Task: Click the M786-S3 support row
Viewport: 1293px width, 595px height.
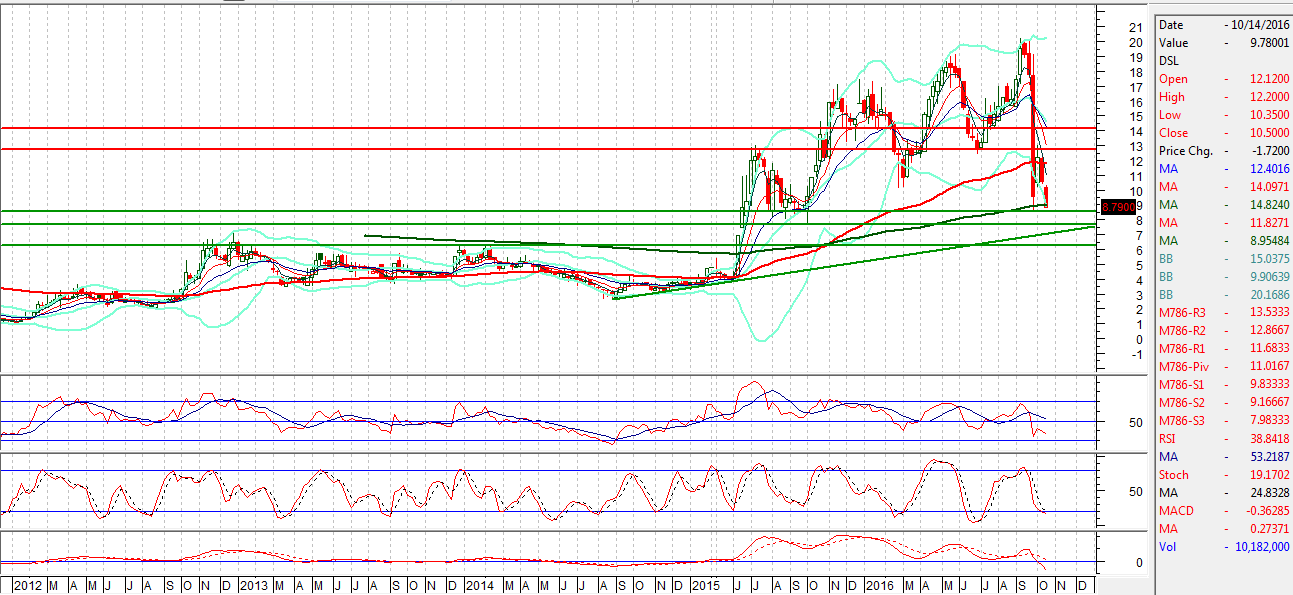Action: [1224, 421]
